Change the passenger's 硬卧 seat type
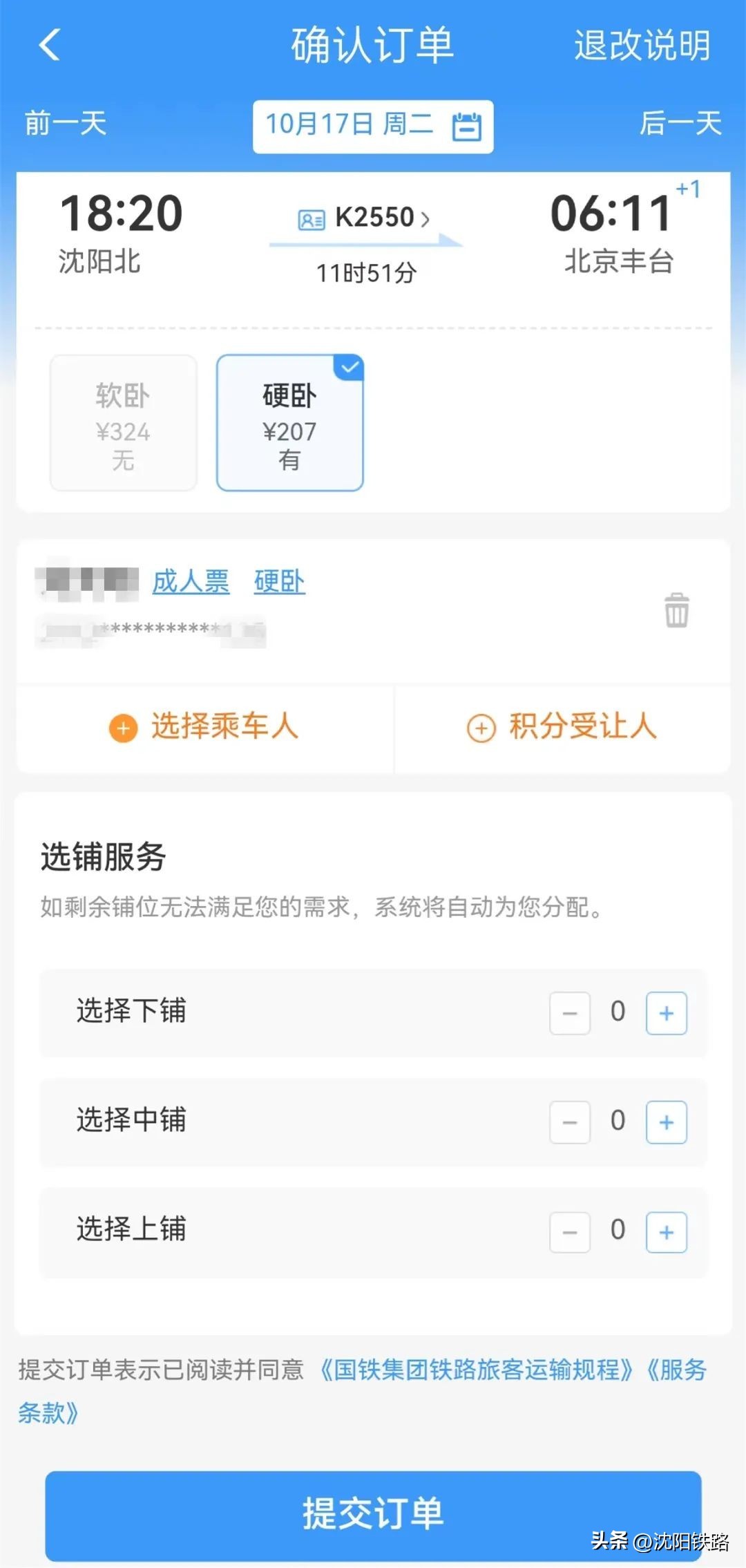 (x=279, y=582)
